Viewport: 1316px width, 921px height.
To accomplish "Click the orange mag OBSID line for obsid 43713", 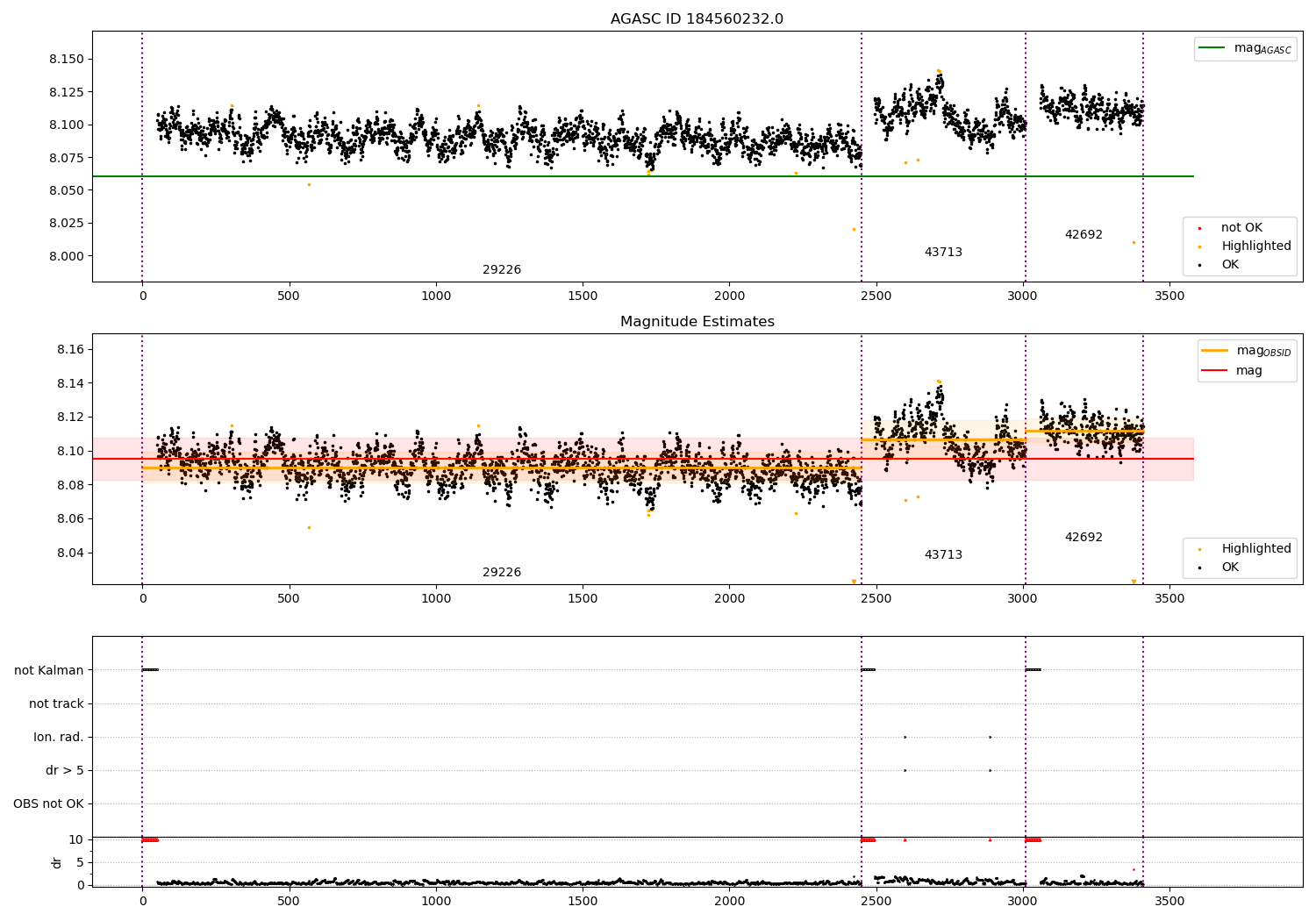I will pos(943,439).
